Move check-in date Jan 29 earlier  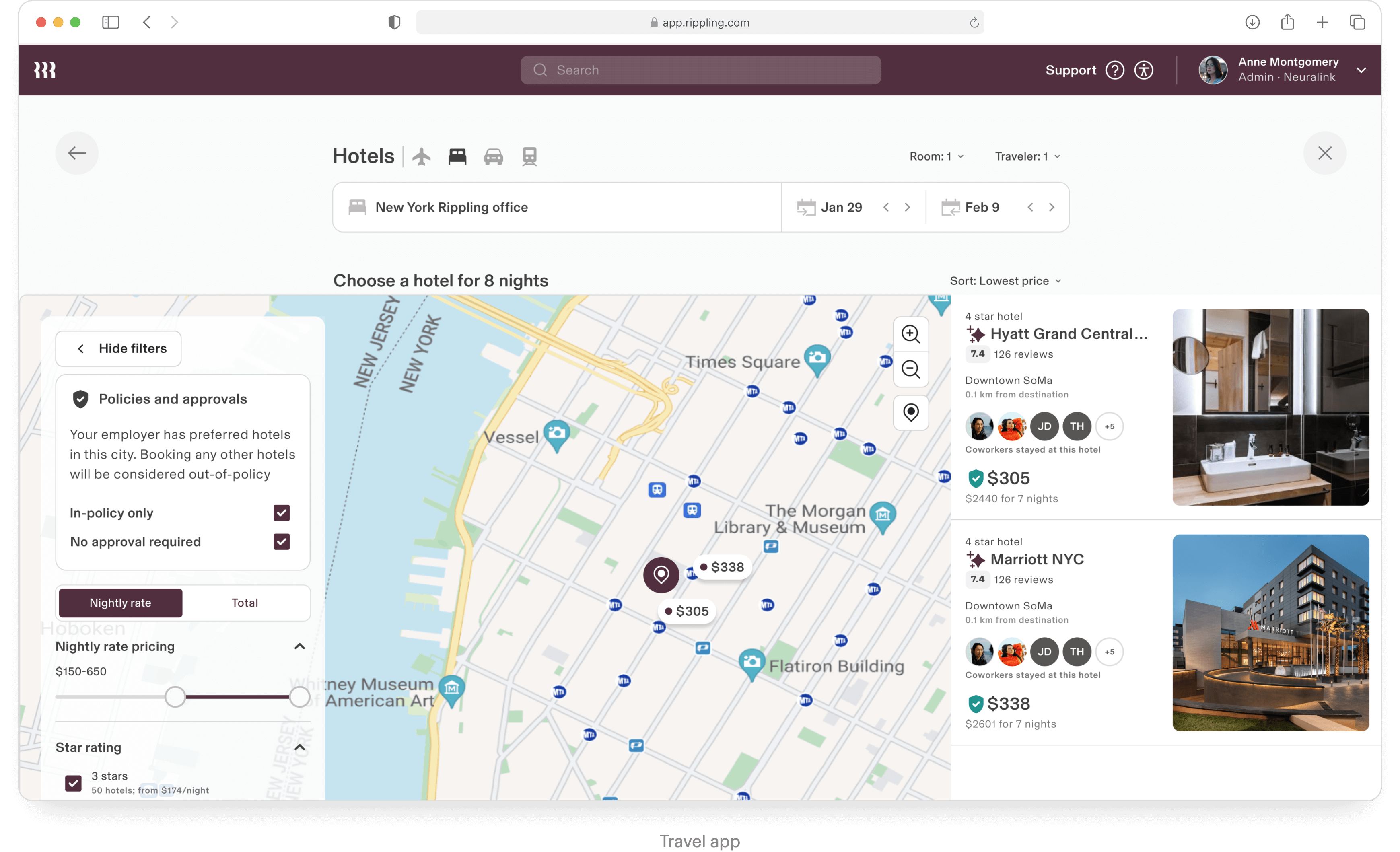886,207
